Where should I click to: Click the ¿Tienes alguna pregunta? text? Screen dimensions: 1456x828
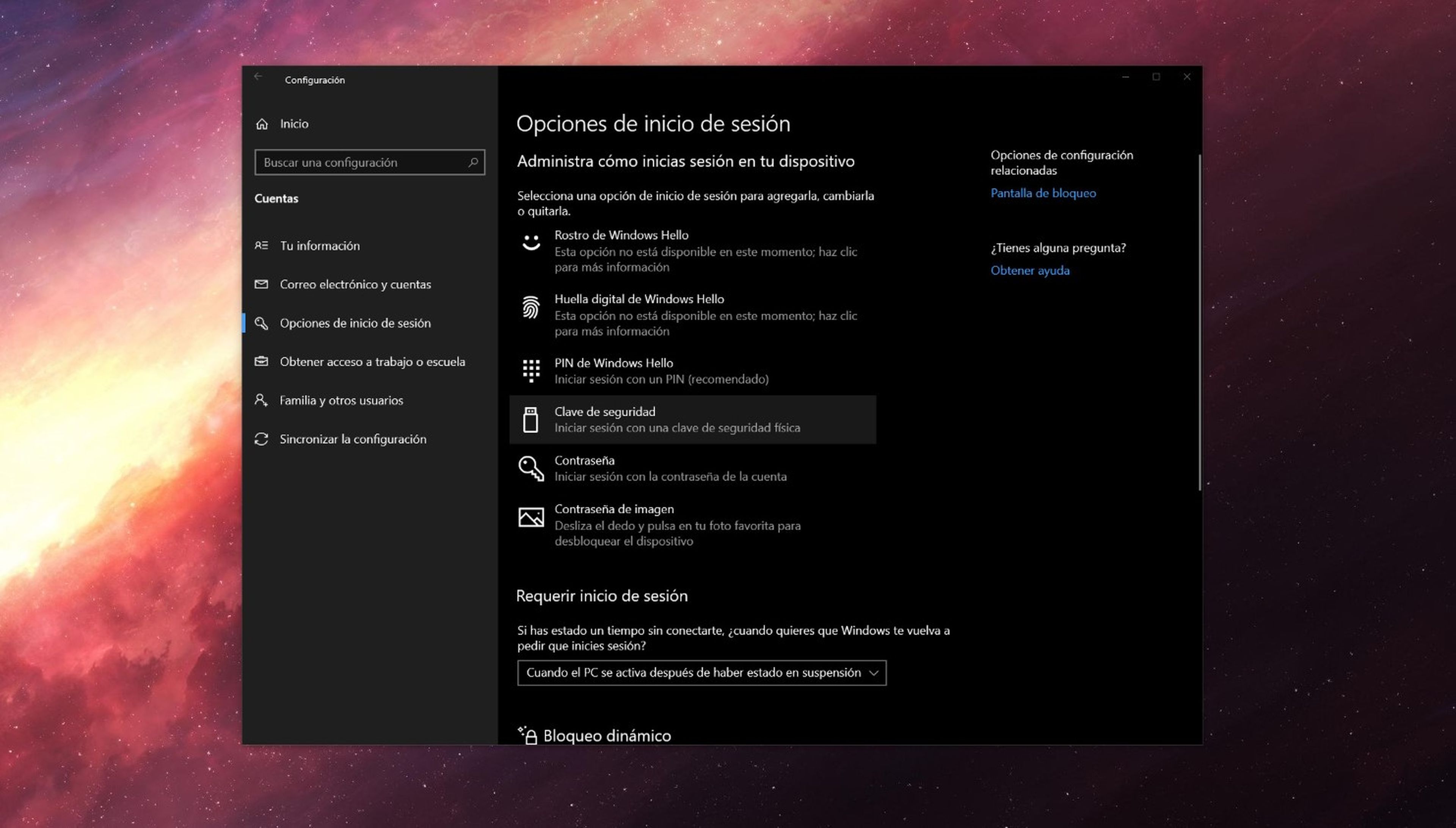point(1058,248)
